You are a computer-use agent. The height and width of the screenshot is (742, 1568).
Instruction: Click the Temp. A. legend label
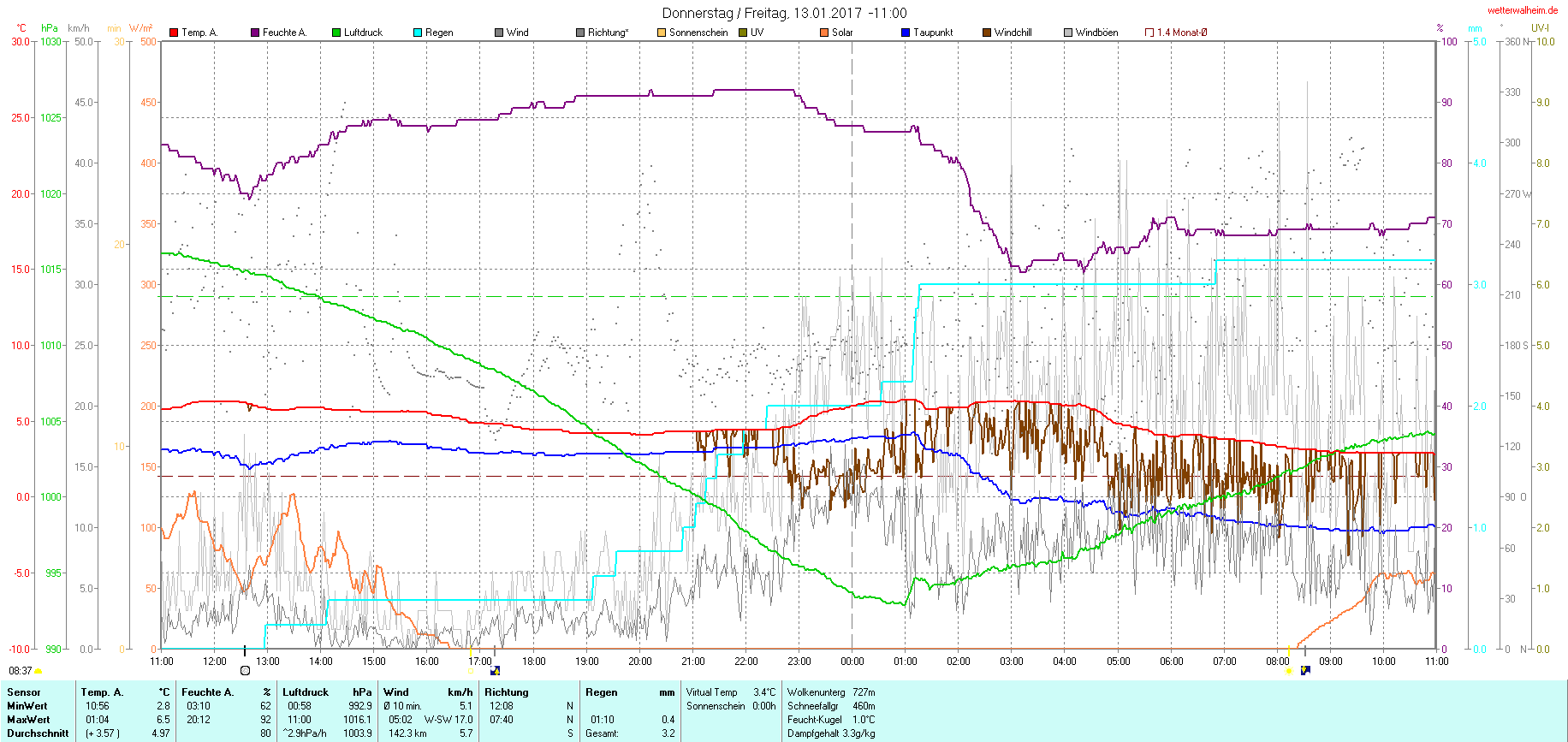[x=199, y=33]
